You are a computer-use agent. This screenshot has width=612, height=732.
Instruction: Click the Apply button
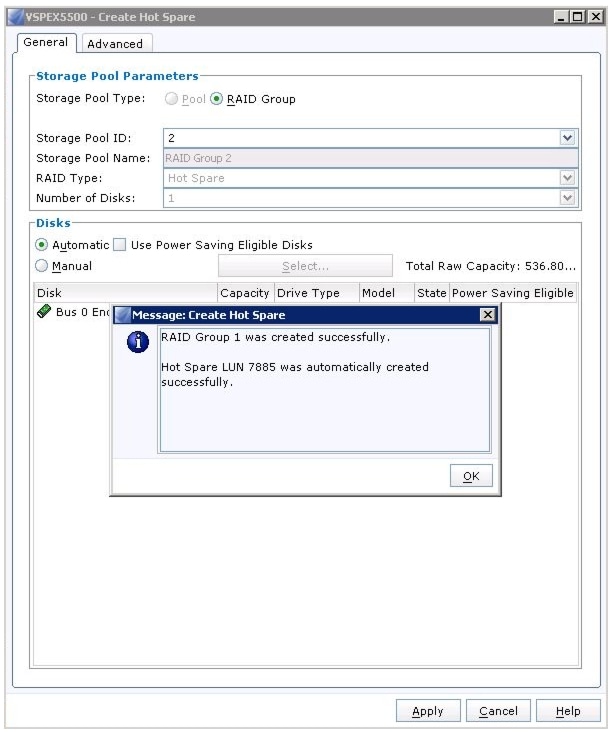(x=428, y=711)
